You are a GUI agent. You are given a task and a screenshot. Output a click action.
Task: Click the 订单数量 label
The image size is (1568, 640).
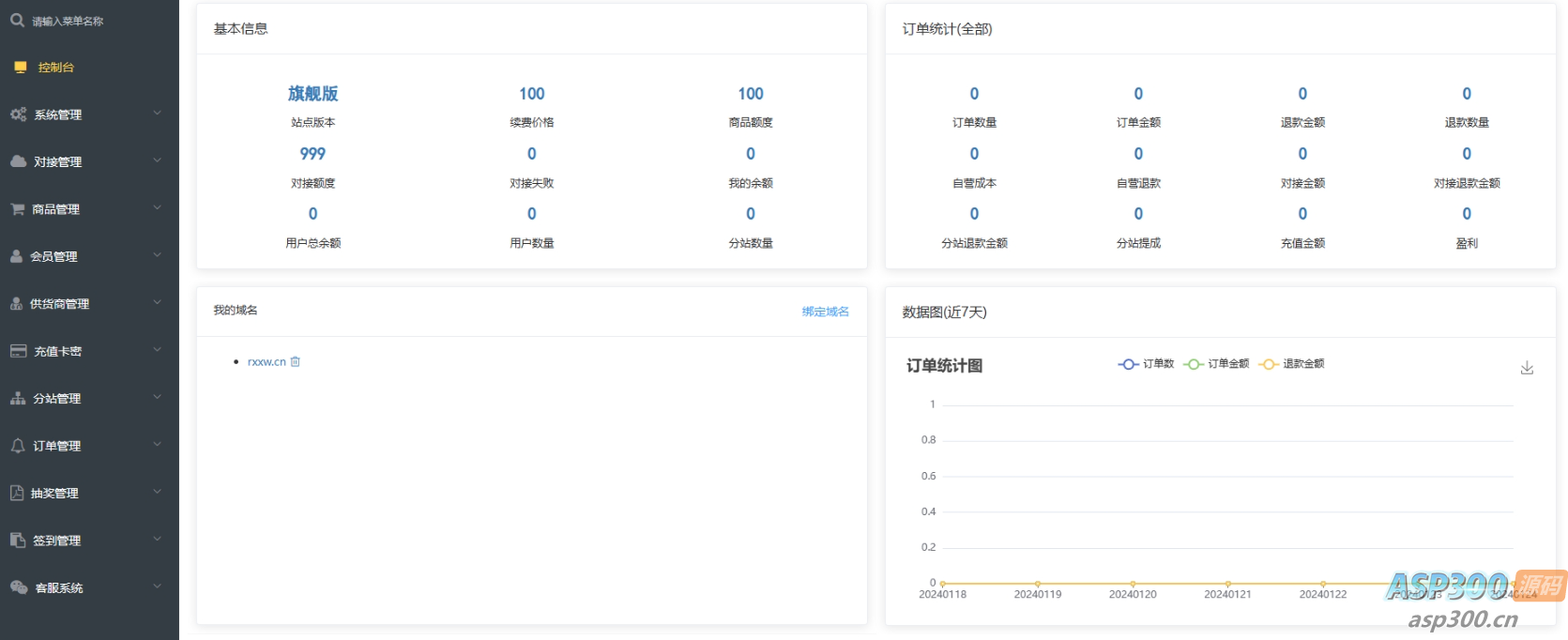pyautogui.click(x=974, y=123)
